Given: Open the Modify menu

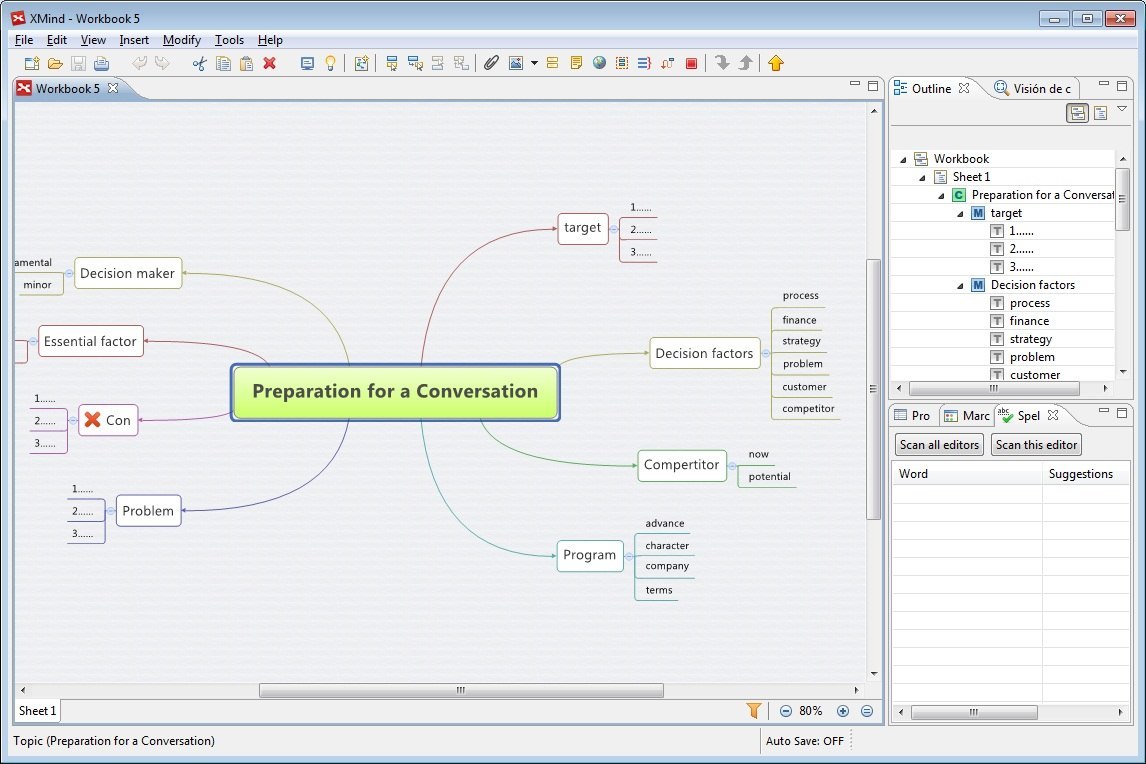Looking at the screenshot, I should tap(181, 40).
